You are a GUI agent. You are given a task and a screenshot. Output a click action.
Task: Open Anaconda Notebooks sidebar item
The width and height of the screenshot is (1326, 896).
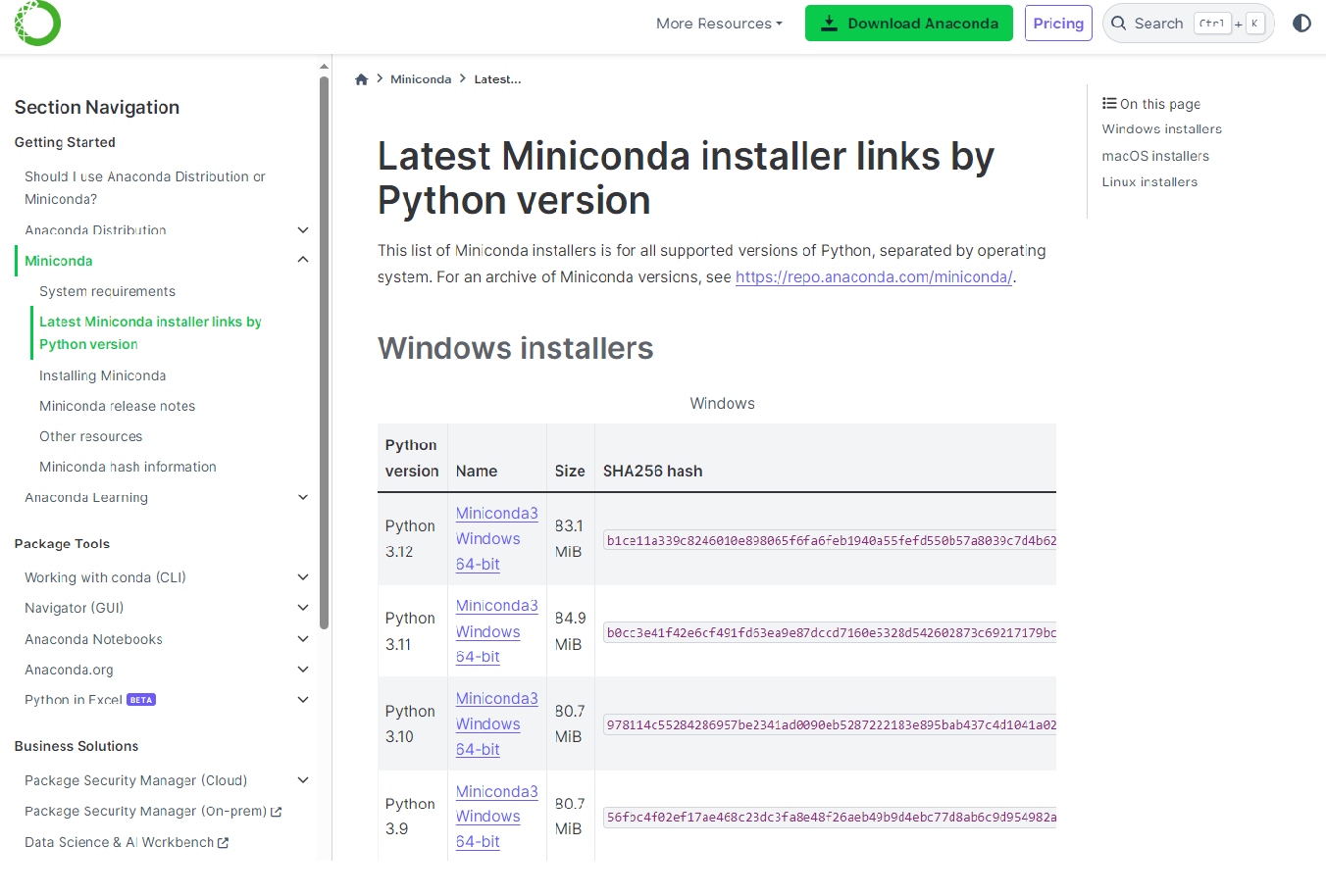pos(93,639)
